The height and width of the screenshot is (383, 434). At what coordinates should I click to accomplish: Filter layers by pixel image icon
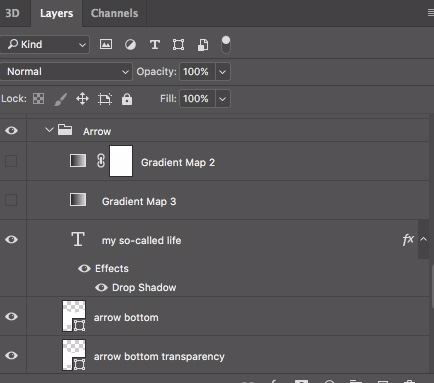[x=106, y=44]
